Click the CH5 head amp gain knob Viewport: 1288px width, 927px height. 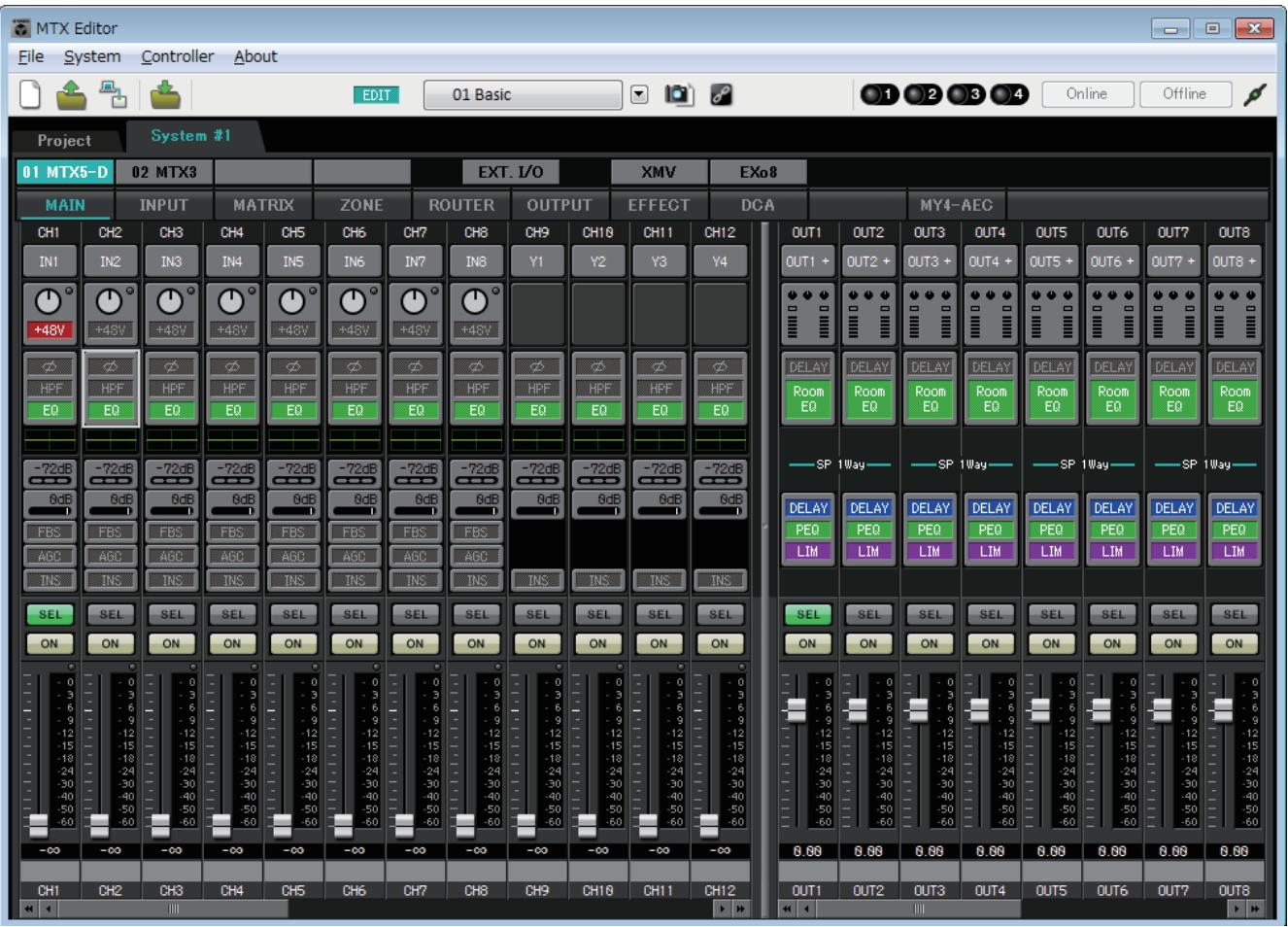click(292, 302)
